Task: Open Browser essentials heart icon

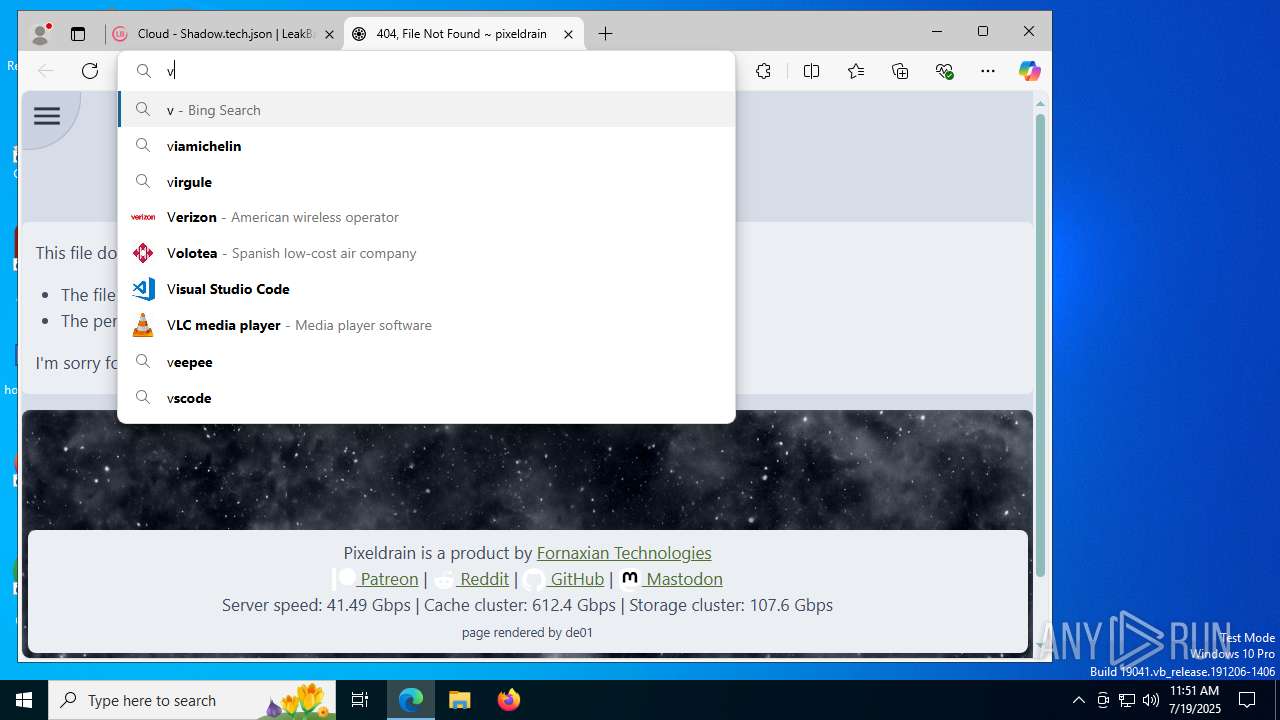Action: 944,71
